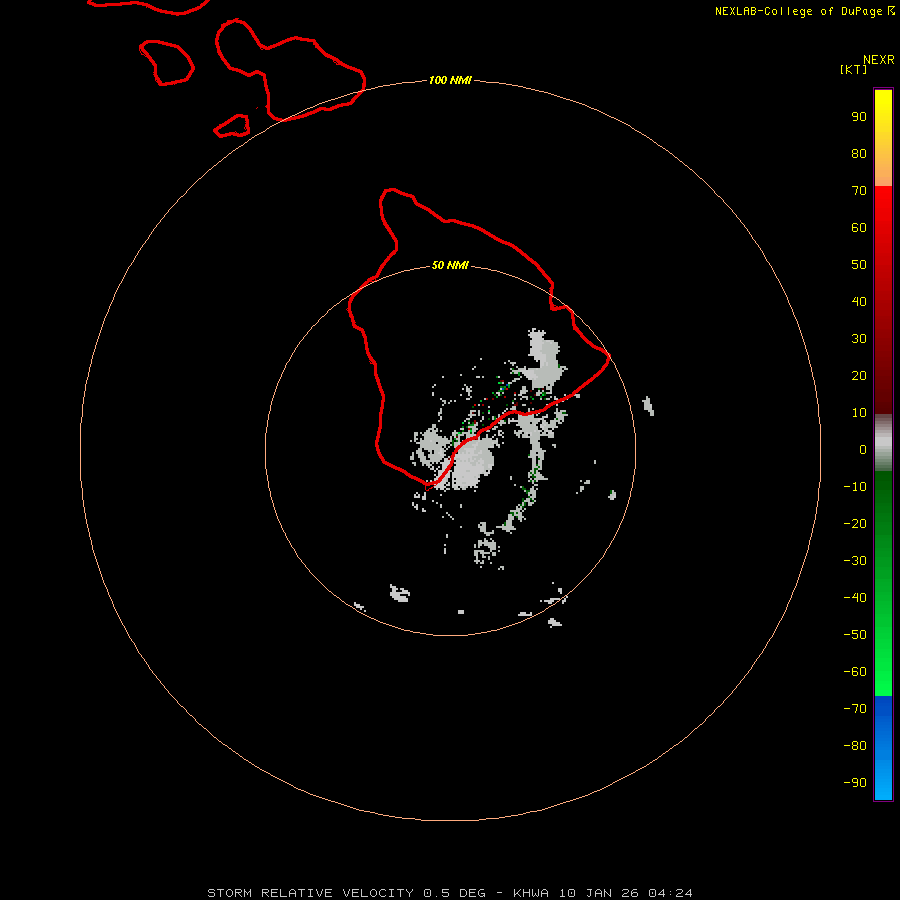Click the [KT] units label
Image resolution: width=900 pixels, height=900 pixels.
(x=854, y=69)
